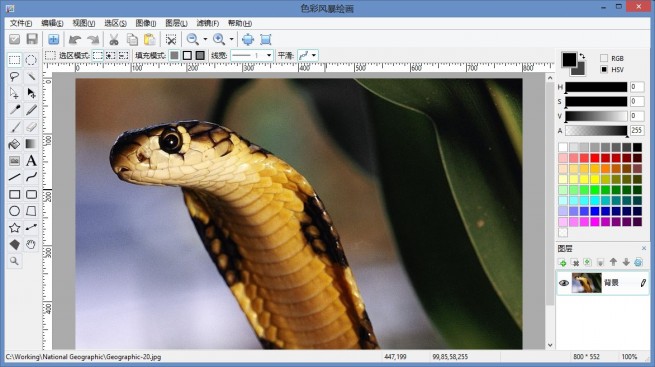Select the HSV color mode option
Viewport: 655px width, 367px height.
(604, 69)
